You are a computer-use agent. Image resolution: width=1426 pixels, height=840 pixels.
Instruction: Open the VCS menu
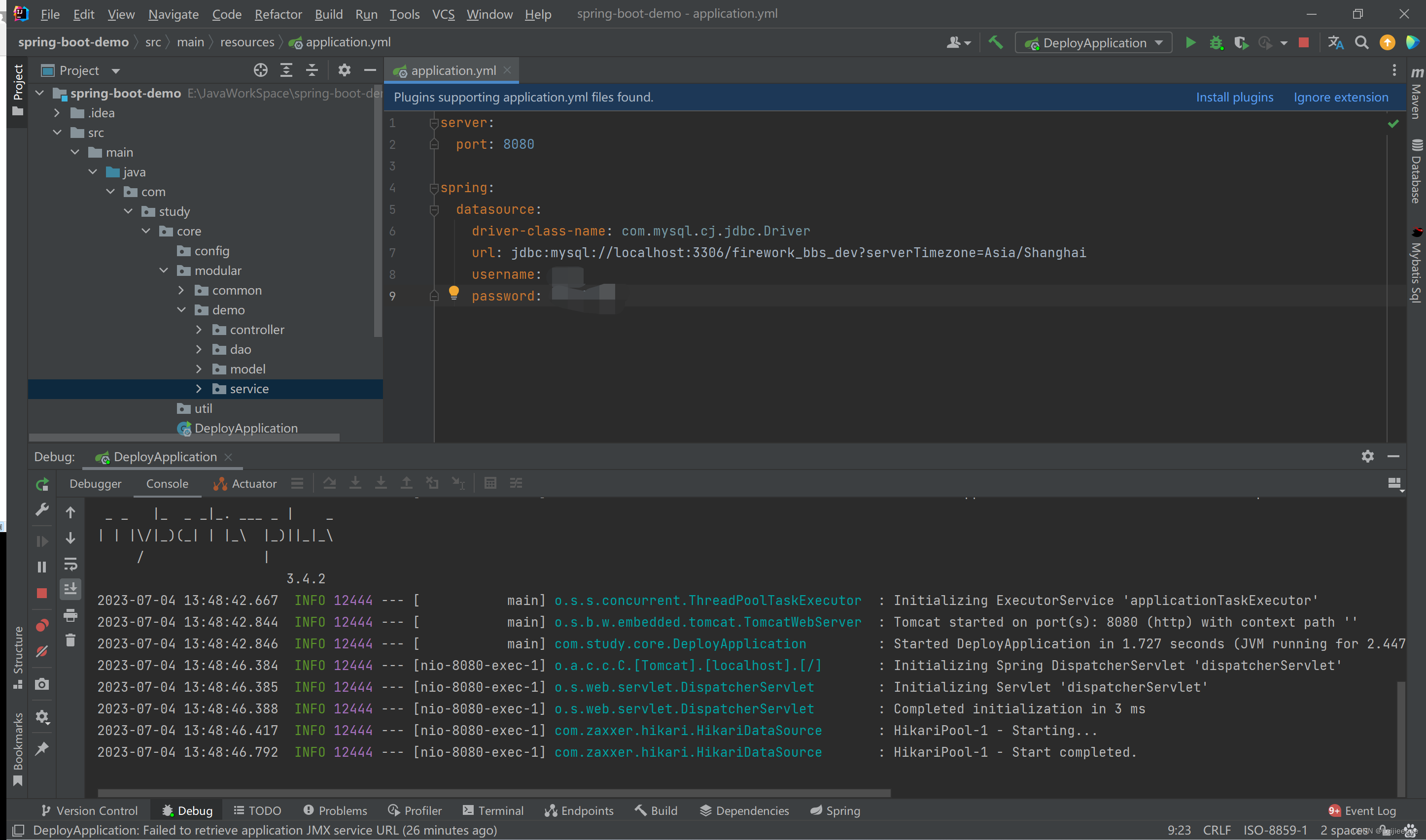click(x=443, y=14)
